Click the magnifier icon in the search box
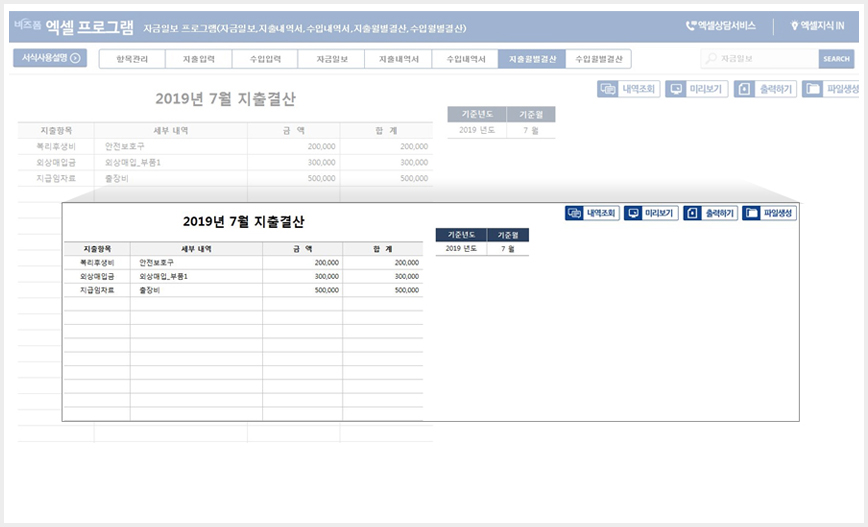Image resolution: width=868 pixels, height=527 pixels. (x=711, y=58)
